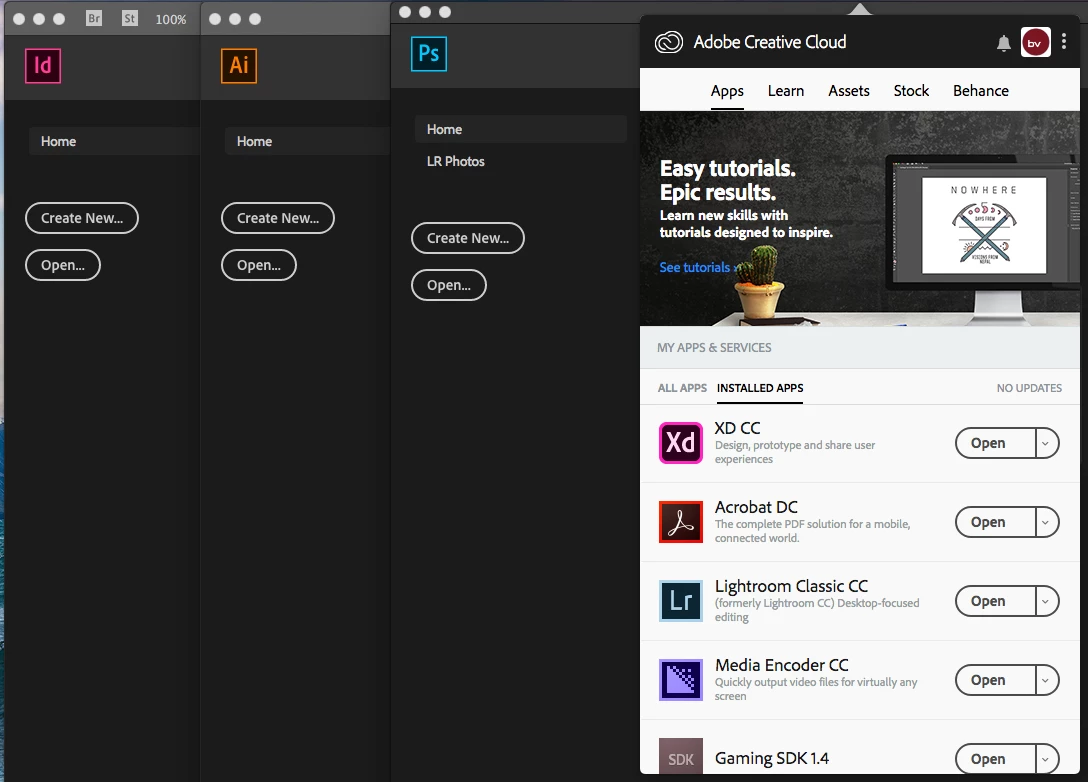The image size is (1088, 782).
Task: Expand the XD CC Open options arrow
Action: [1046, 443]
